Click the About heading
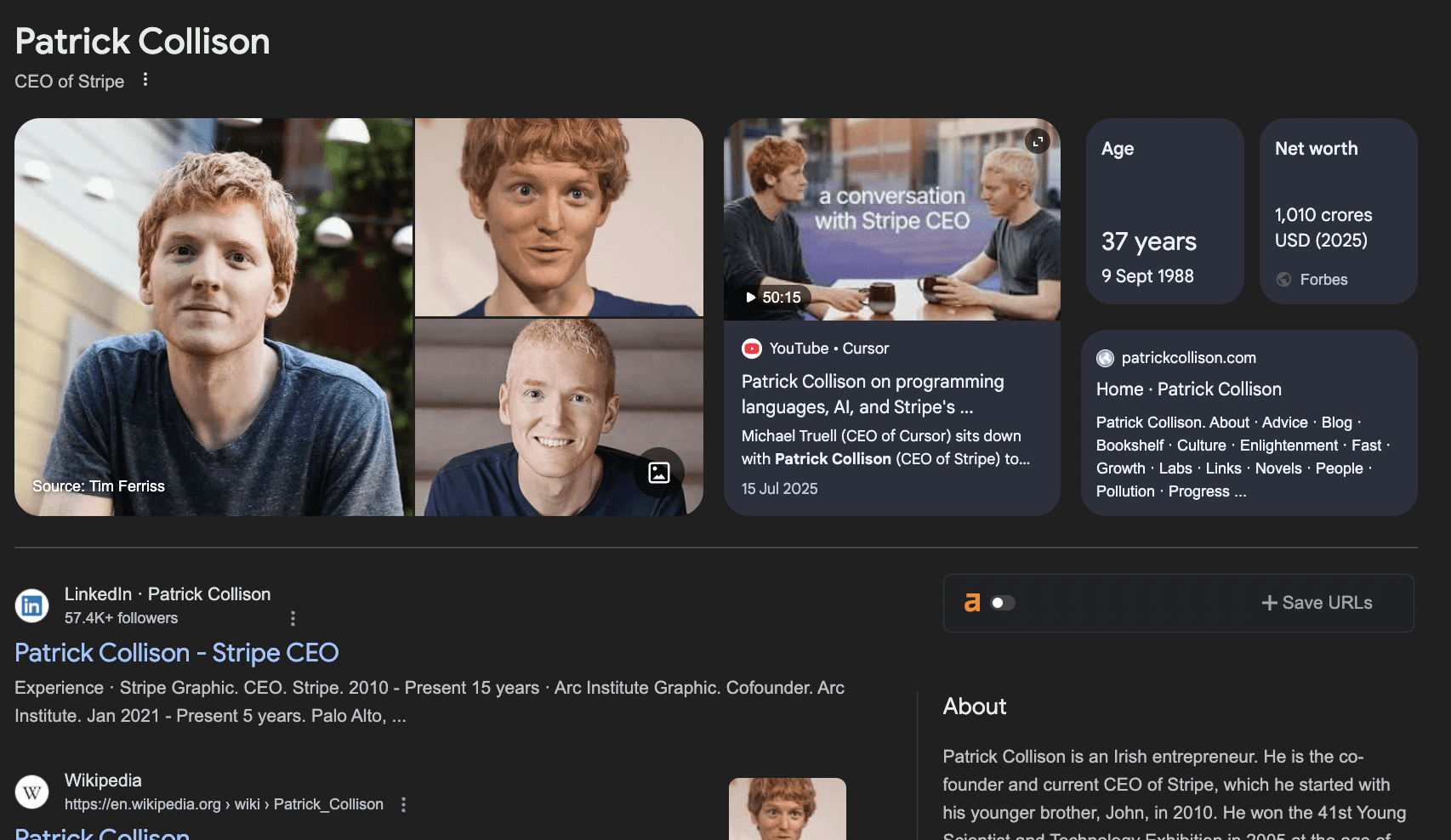The width and height of the screenshot is (1451, 840). click(x=975, y=707)
